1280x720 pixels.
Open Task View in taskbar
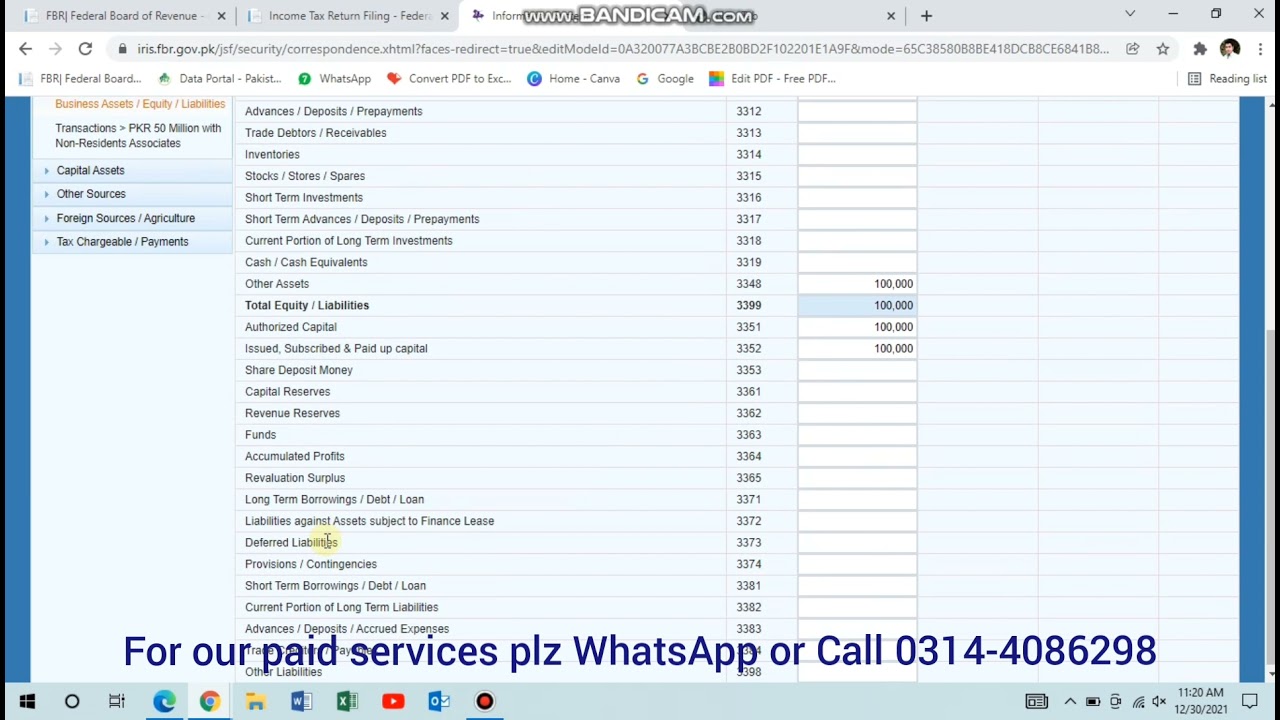tap(117, 702)
